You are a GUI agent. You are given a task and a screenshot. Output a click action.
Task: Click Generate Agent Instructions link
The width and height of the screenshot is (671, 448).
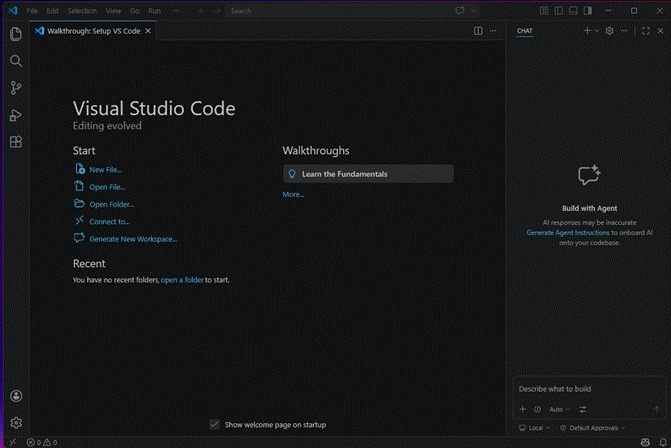[567, 233]
